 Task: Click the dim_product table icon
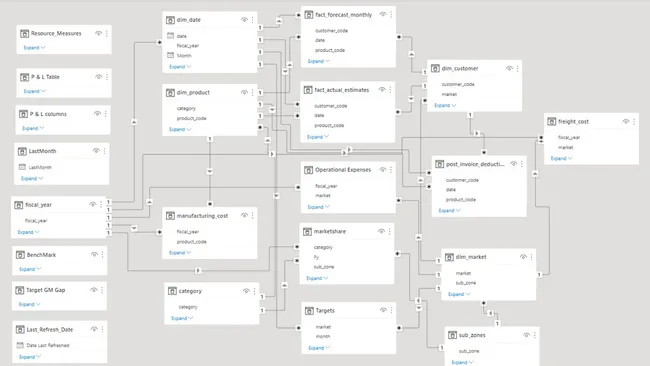click(x=170, y=93)
